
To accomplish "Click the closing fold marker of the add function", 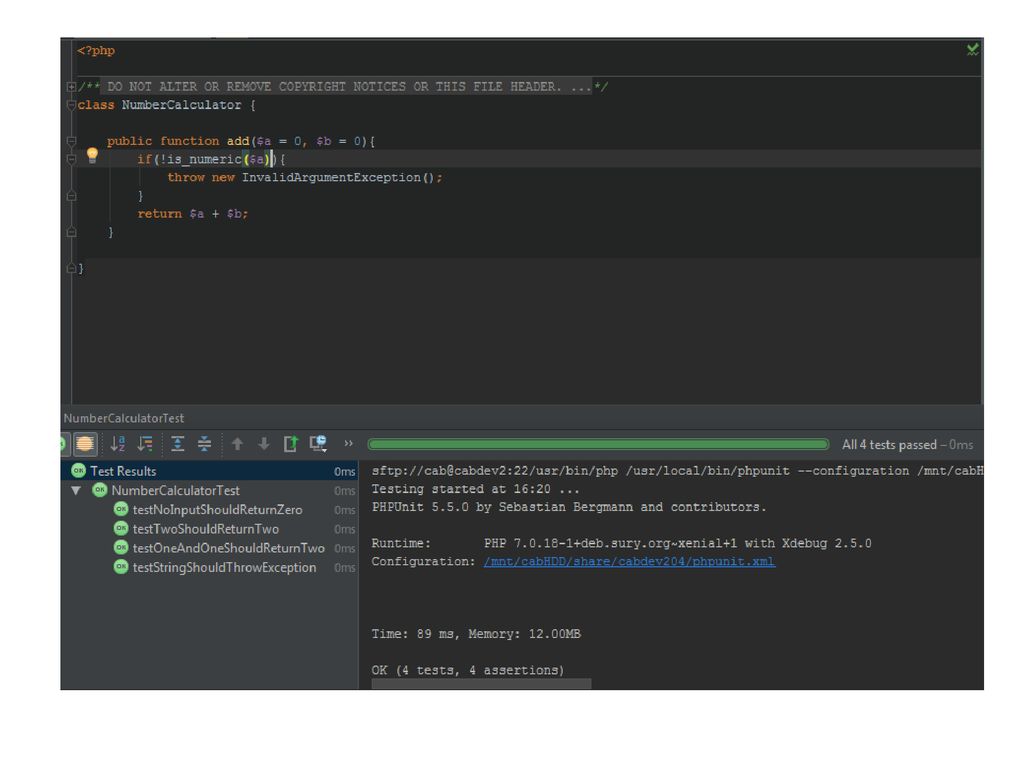I will 71,232.
